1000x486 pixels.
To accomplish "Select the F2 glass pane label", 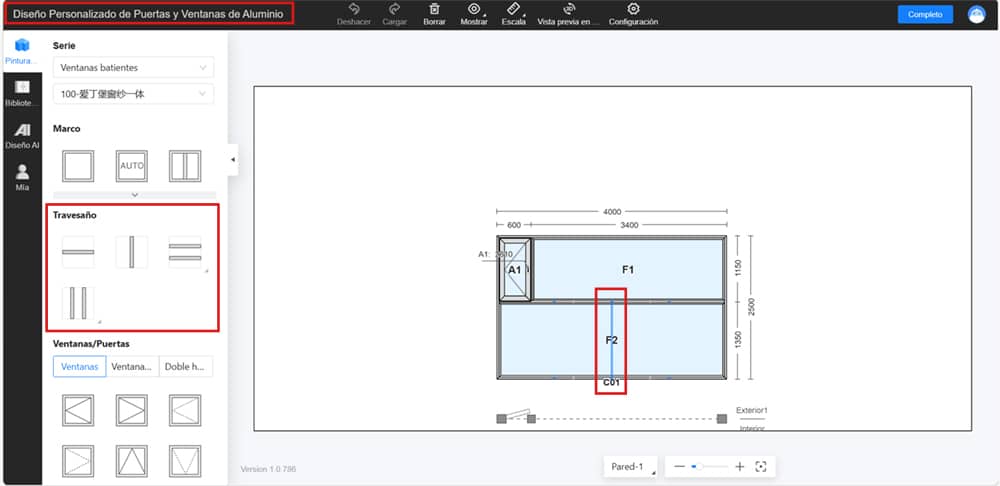I will [x=612, y=341].
